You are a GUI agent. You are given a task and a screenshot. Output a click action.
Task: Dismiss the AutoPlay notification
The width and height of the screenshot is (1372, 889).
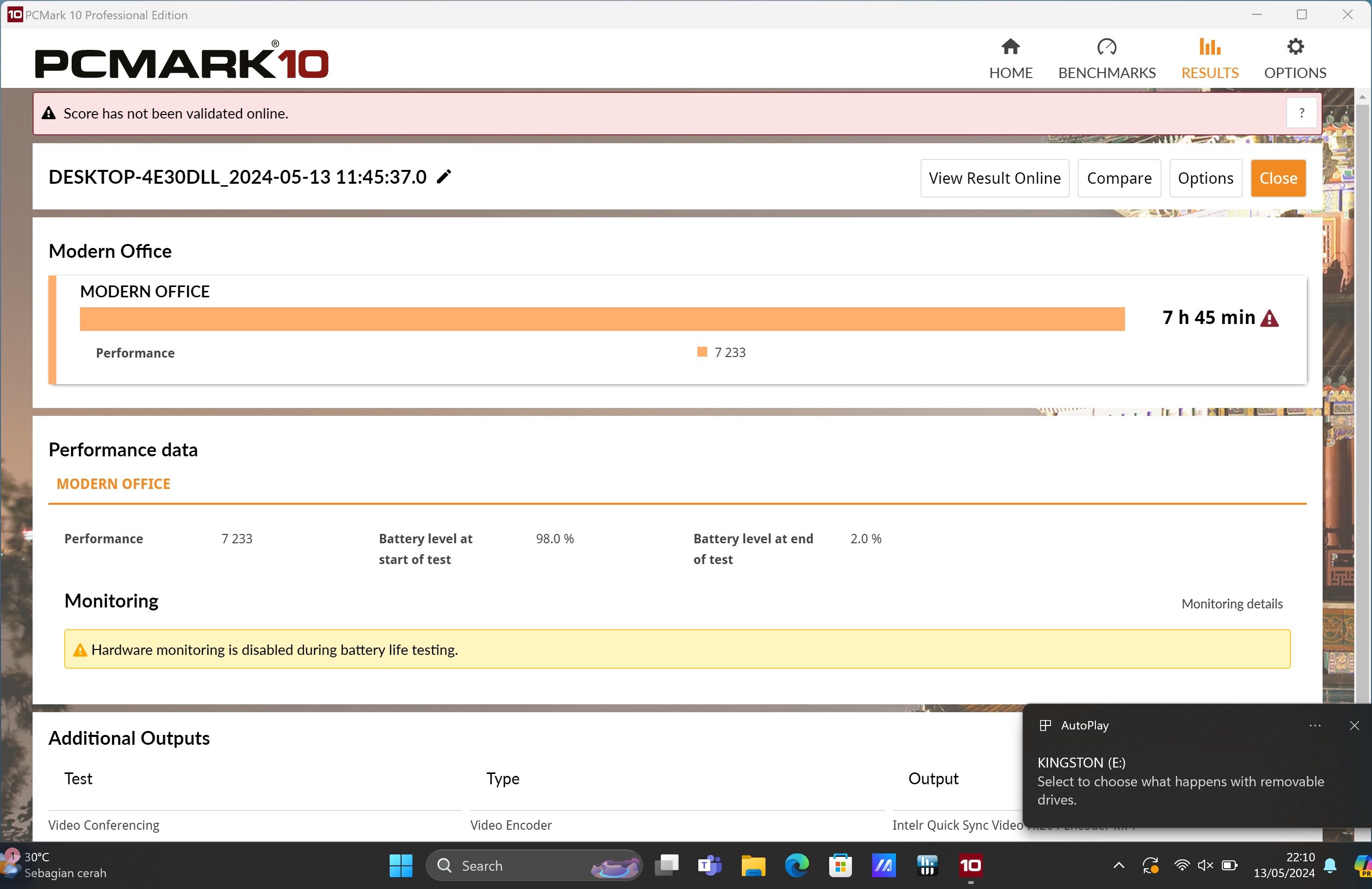point(1354,725)
